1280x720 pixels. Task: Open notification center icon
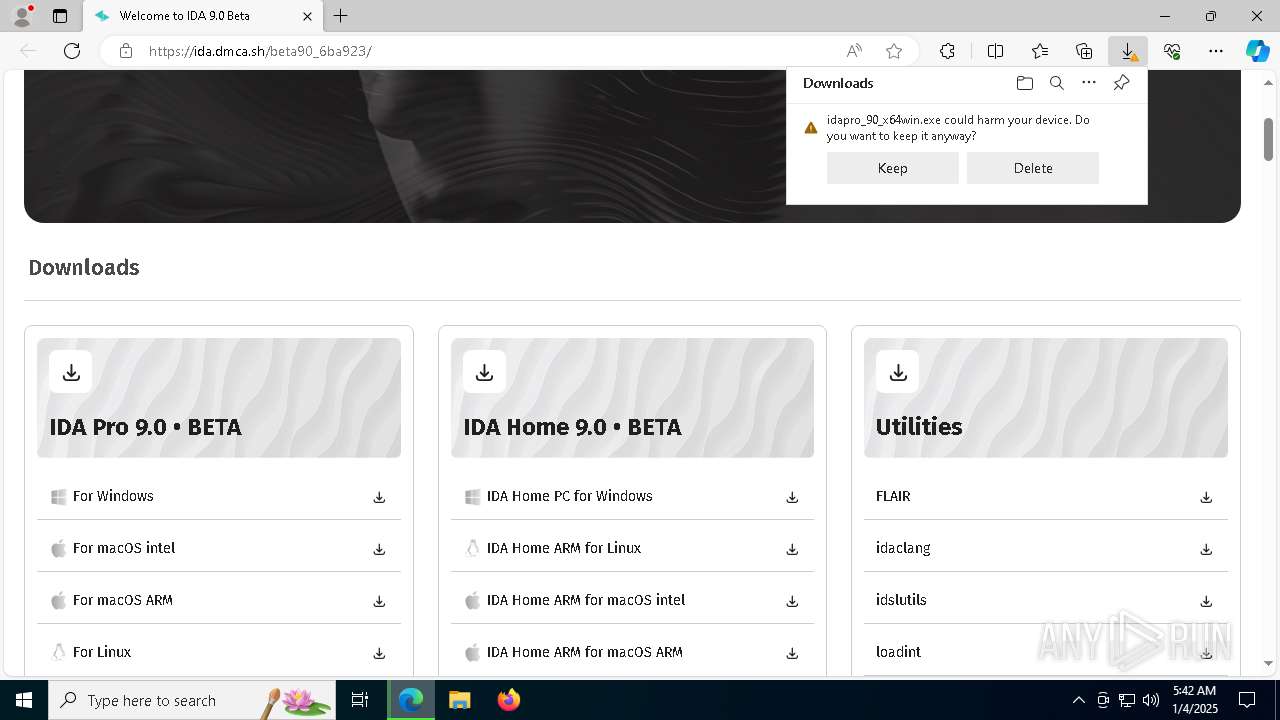click(1247, 700)
